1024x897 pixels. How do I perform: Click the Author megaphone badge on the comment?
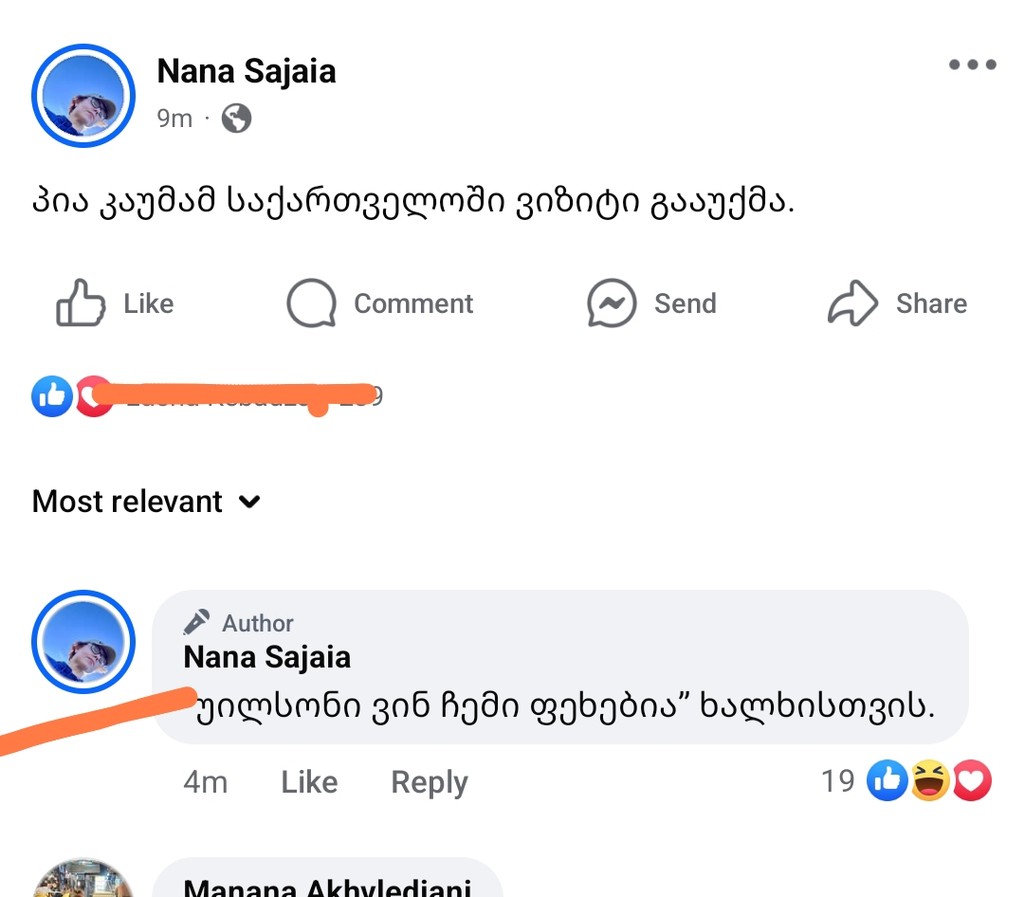coord(197,620)
